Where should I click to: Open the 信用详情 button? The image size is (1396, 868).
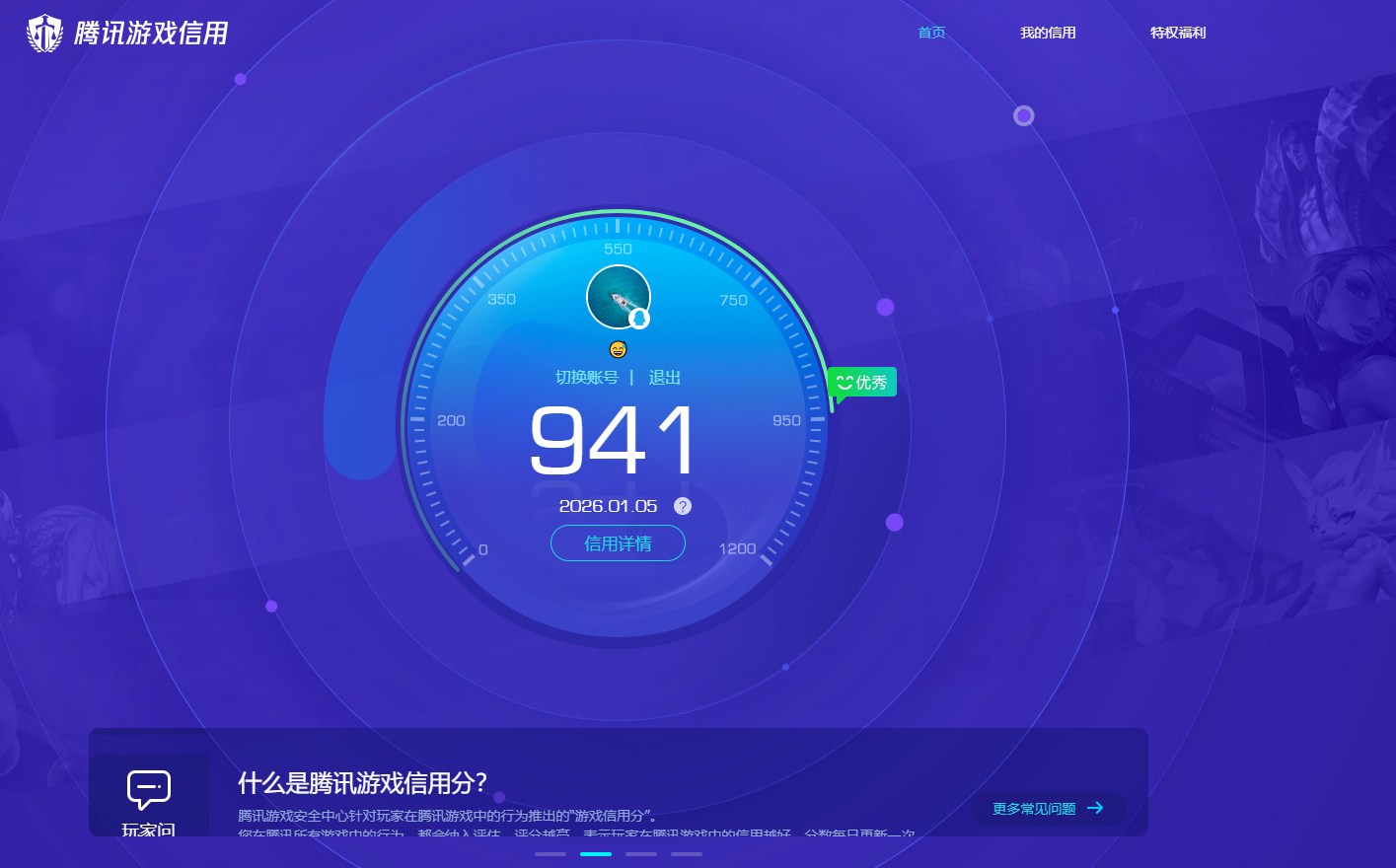coord(618,543)
